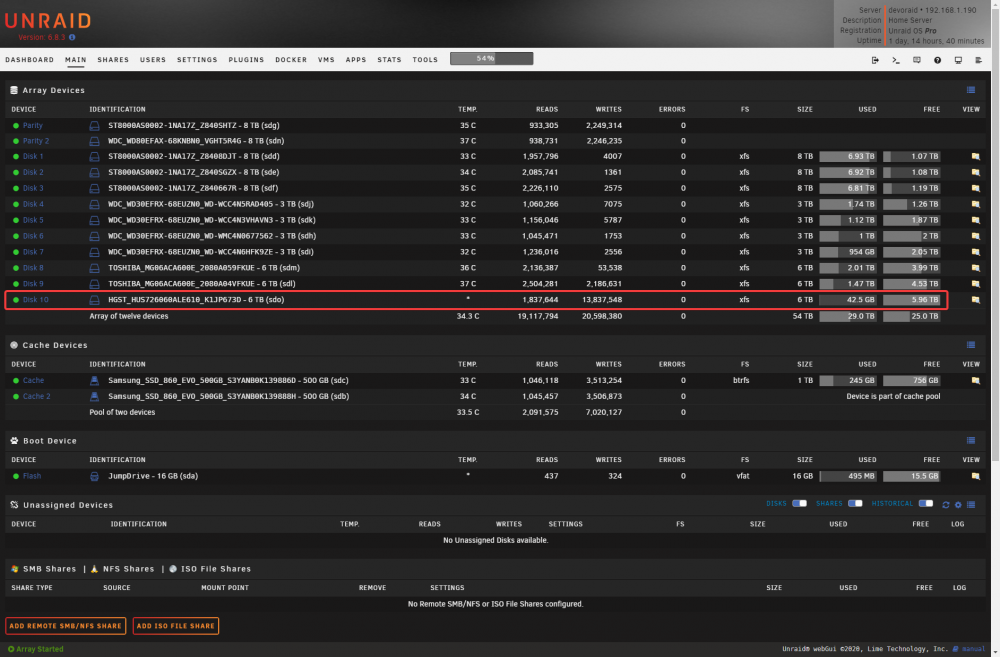Switch to the SHARES tab

[x=113, y=59]
